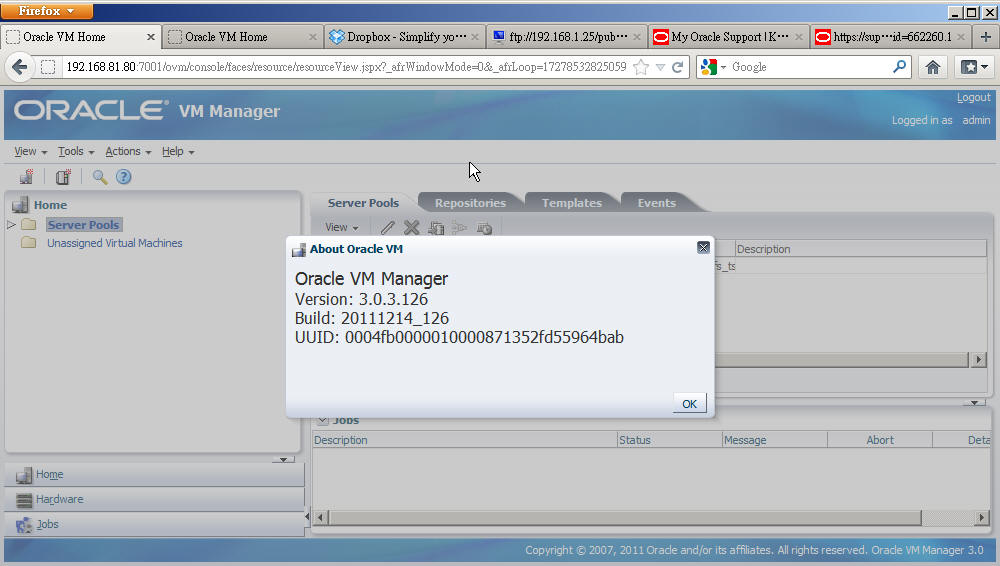Switch to the second Oracle VM Home tab

tap(242, 37)
